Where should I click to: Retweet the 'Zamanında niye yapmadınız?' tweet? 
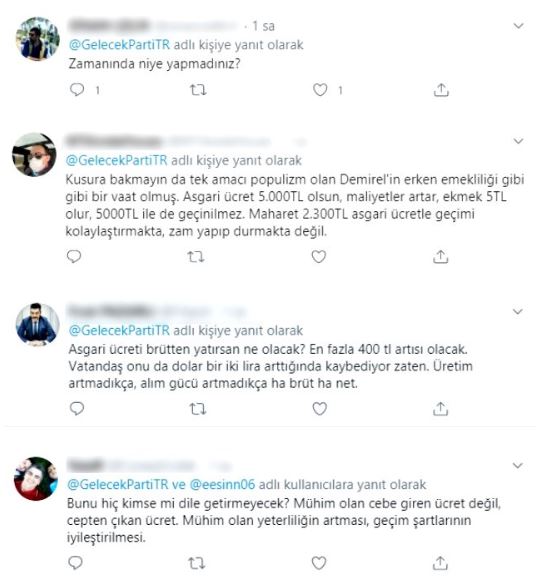pos(198,90)
